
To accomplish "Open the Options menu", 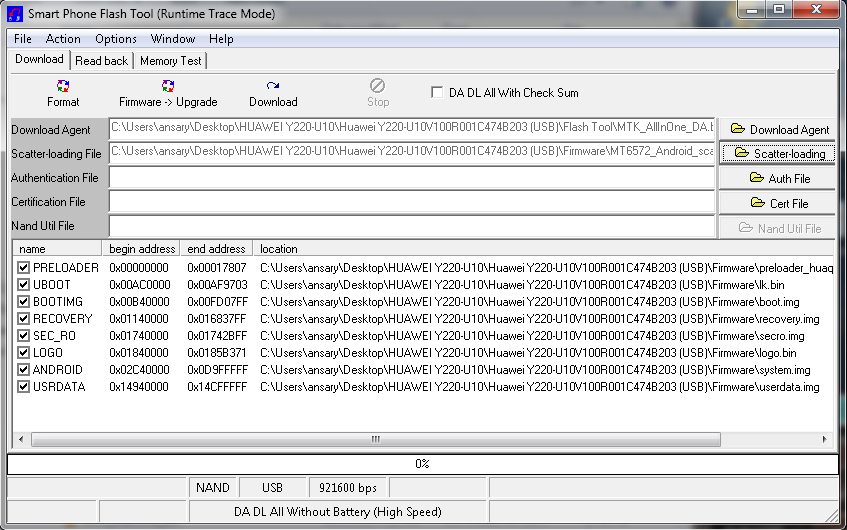I will pyautogui.click(x=116, y=39).
